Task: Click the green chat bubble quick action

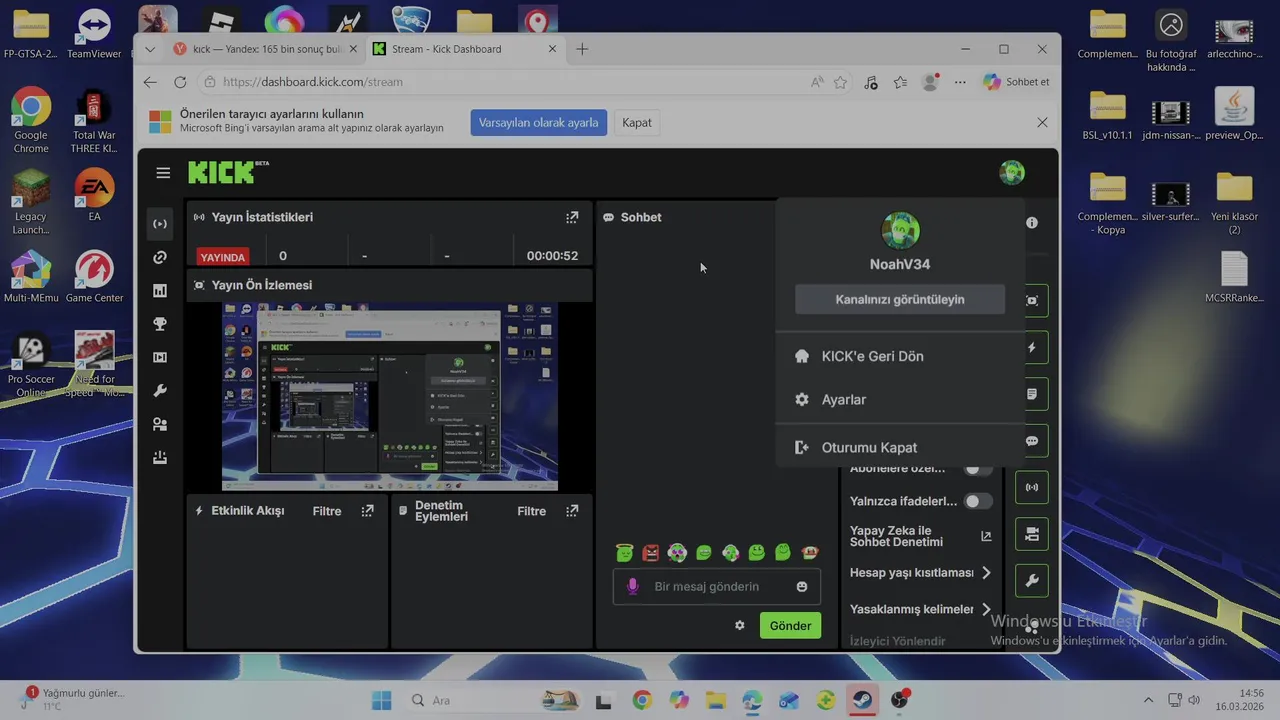Action: [1032, 441]
